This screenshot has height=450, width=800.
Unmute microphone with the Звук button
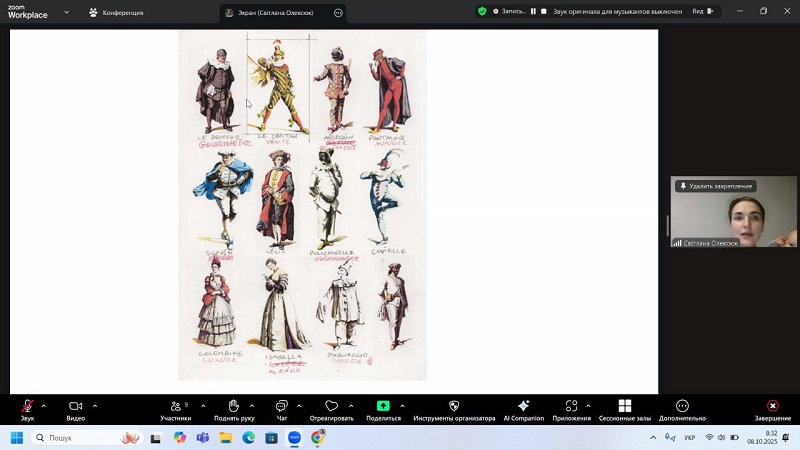point(27,407)
